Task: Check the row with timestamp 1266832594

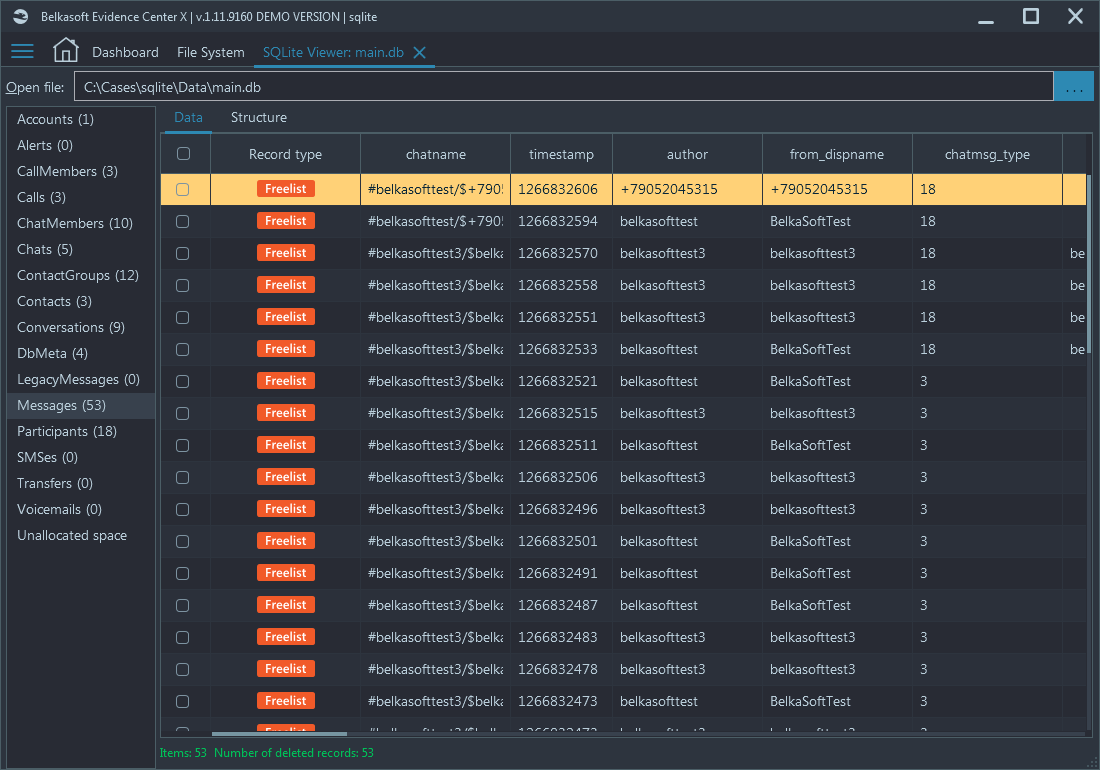Action: [x=182, y=222]
